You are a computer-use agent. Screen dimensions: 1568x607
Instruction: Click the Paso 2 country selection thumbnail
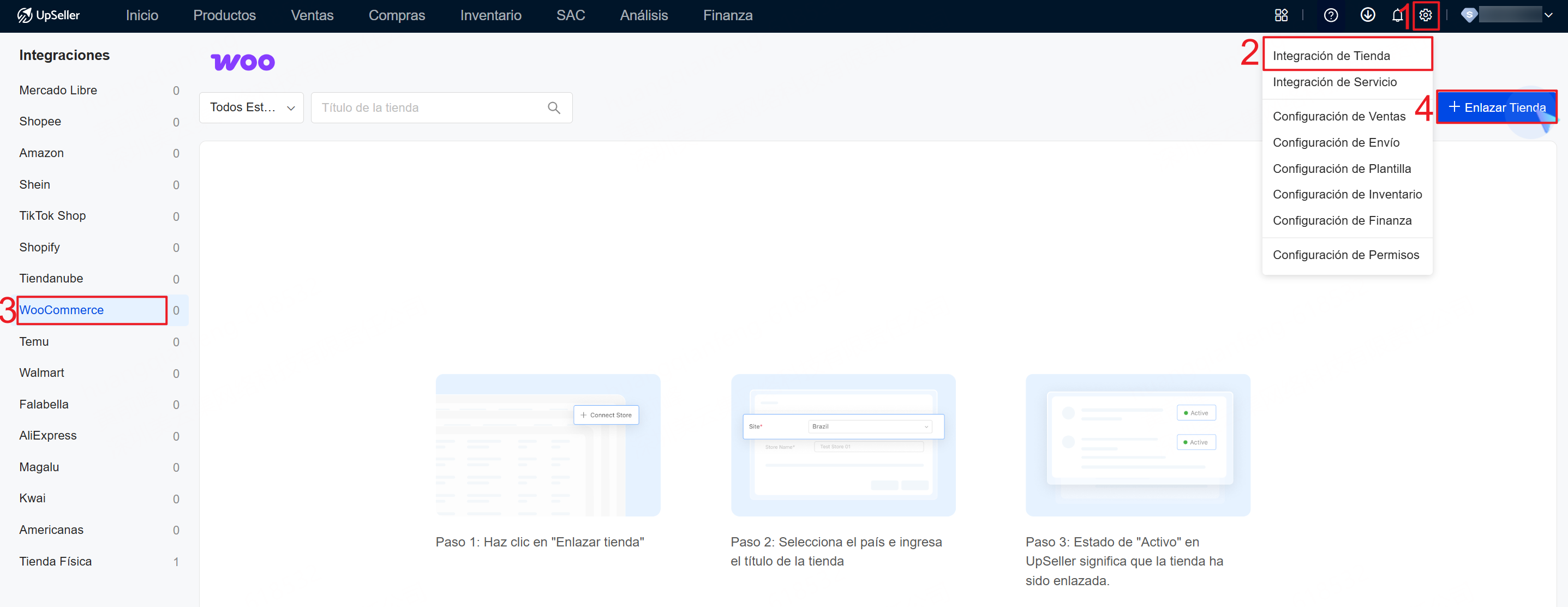843,445
